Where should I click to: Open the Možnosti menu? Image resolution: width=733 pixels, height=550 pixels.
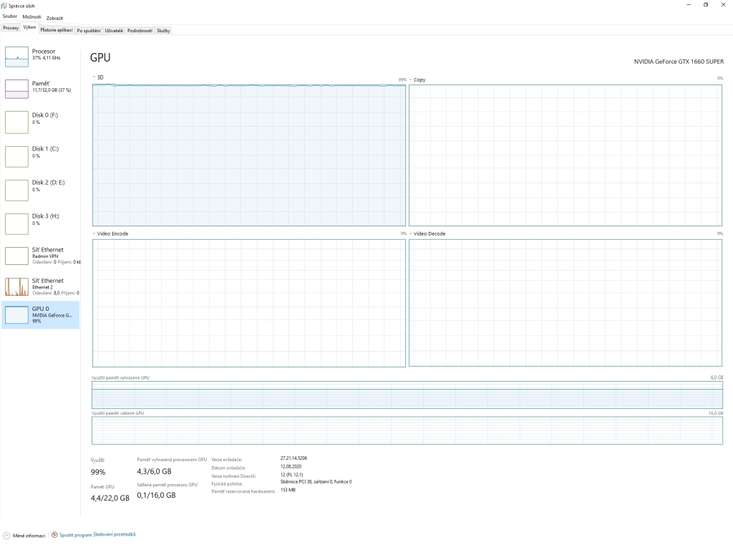(32, 17)
